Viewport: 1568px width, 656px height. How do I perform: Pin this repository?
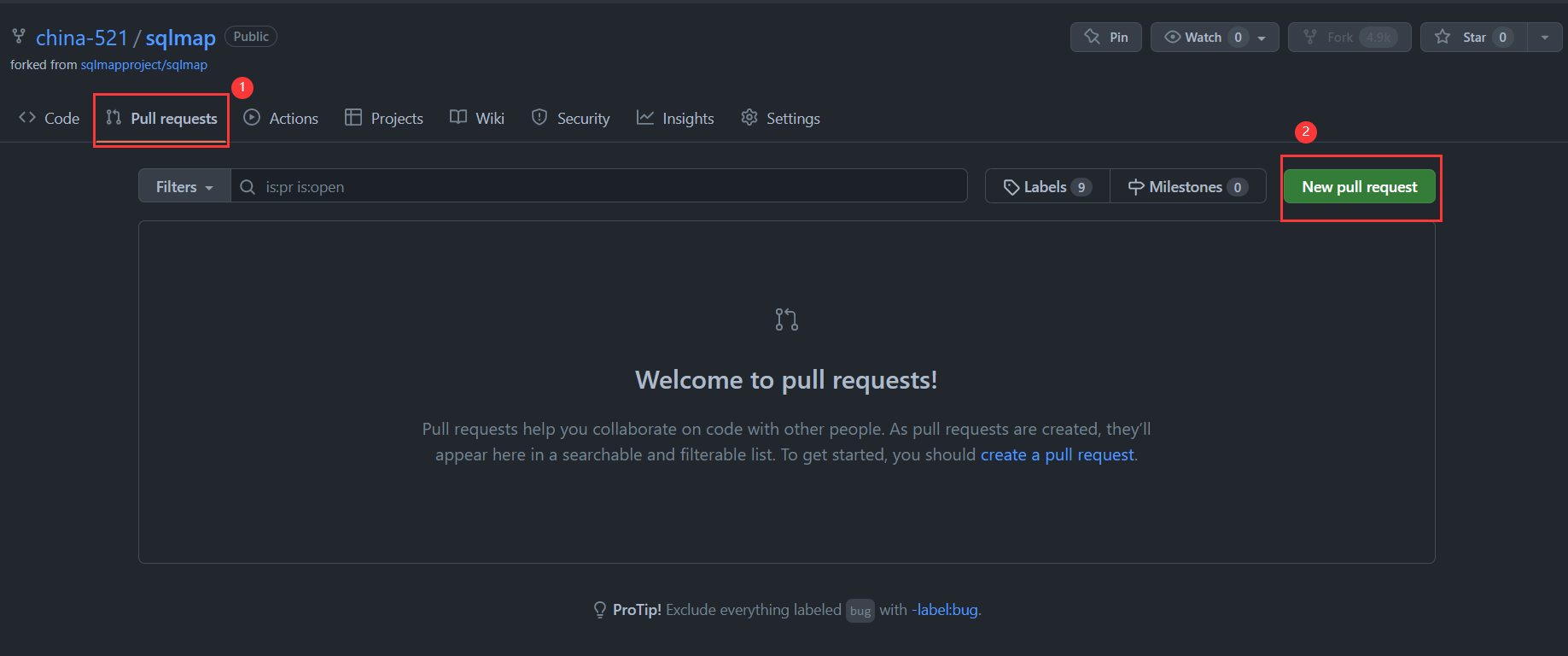(1106, 38)
